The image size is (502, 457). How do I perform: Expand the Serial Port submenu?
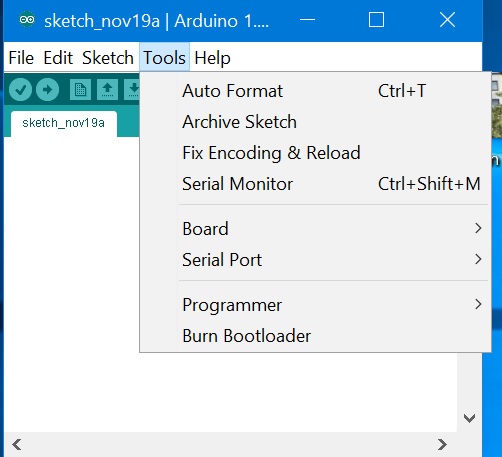click(x=315, y=260)
